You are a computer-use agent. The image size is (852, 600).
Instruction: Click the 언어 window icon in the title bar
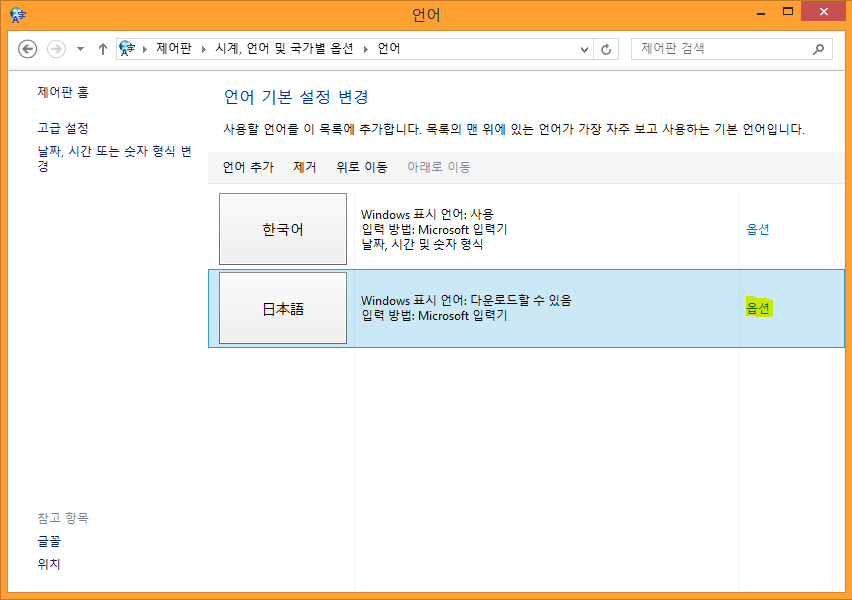point(18,15)
